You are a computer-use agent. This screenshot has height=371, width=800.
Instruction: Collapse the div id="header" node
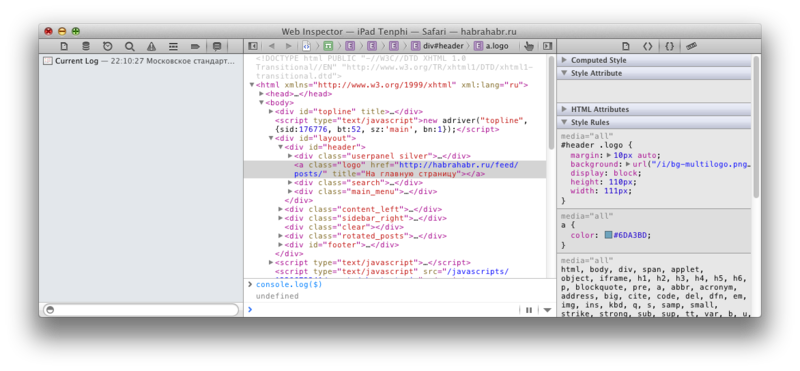pos(281,147)
